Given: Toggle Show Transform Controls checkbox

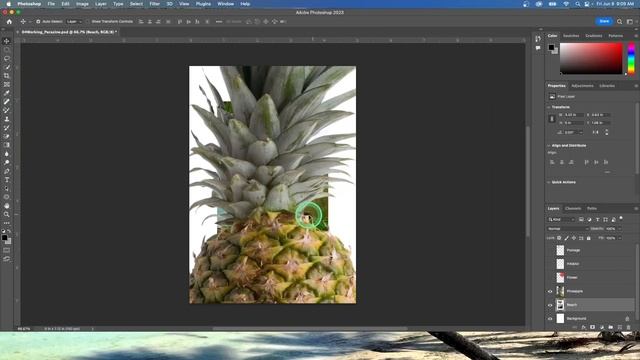Looking at the screenshot, I should [x=88, y=22].
